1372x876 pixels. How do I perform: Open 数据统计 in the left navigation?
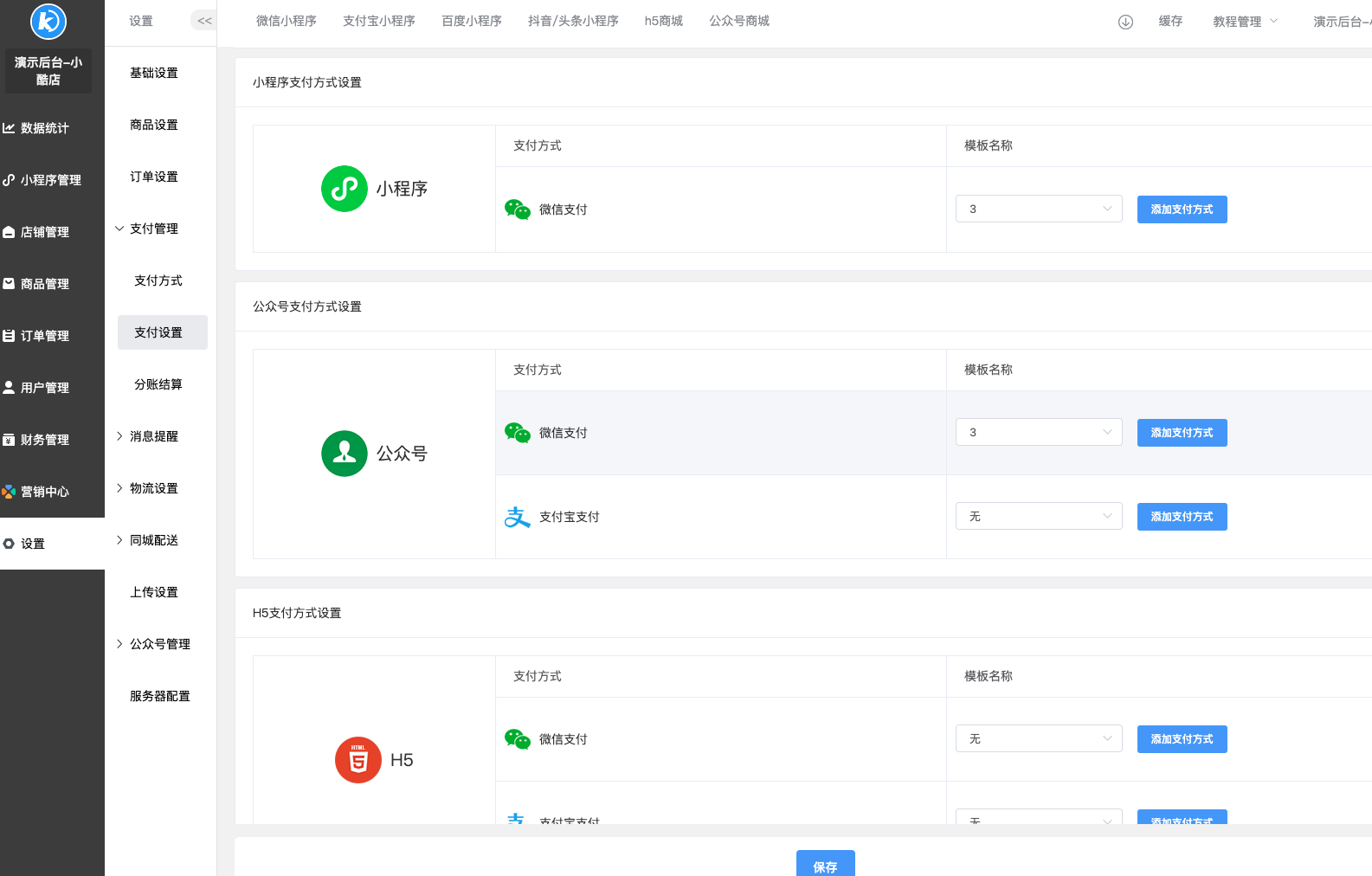[45, 128]
